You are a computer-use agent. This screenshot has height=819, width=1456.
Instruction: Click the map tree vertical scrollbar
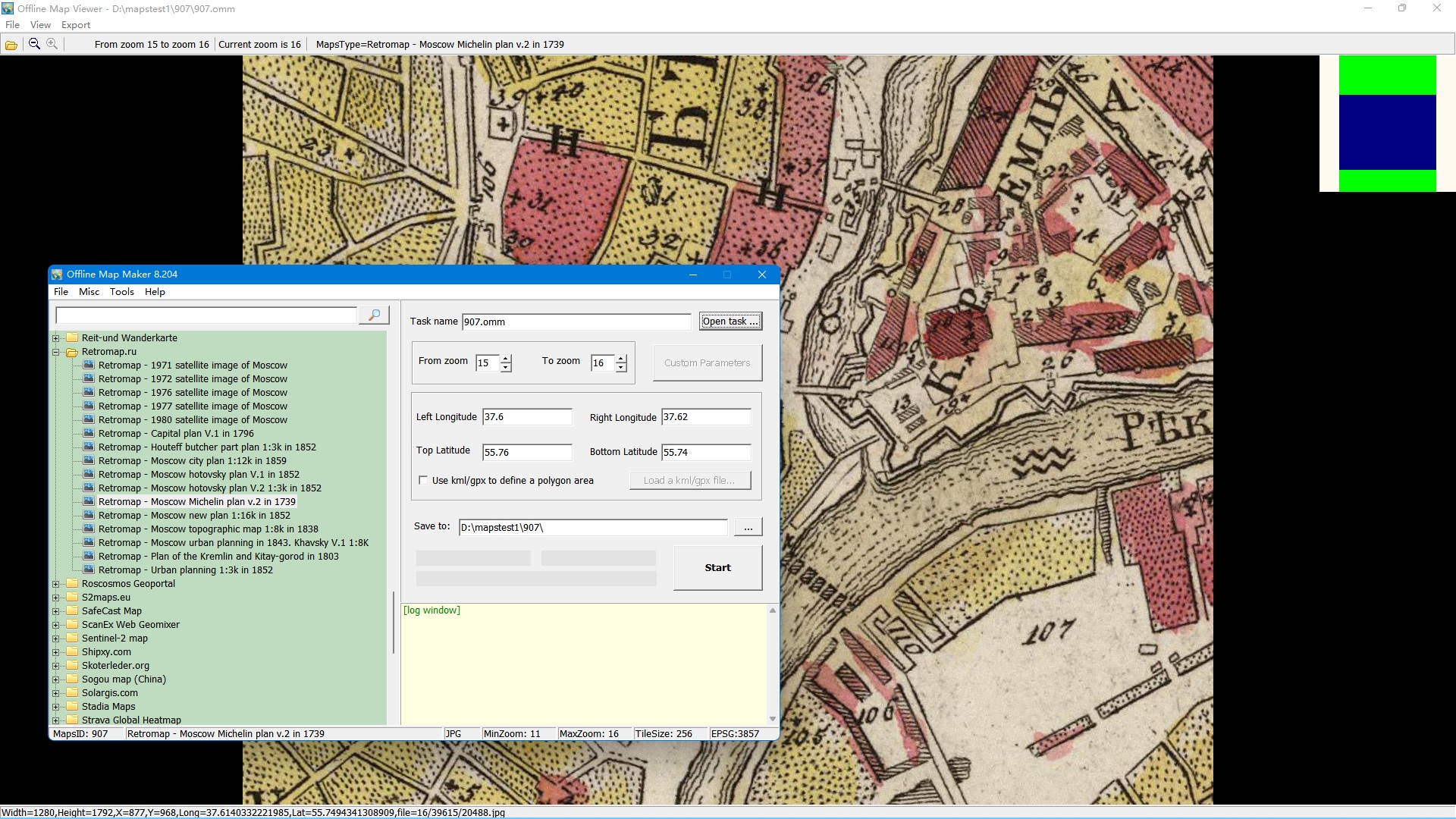click(x=393, y=622)
